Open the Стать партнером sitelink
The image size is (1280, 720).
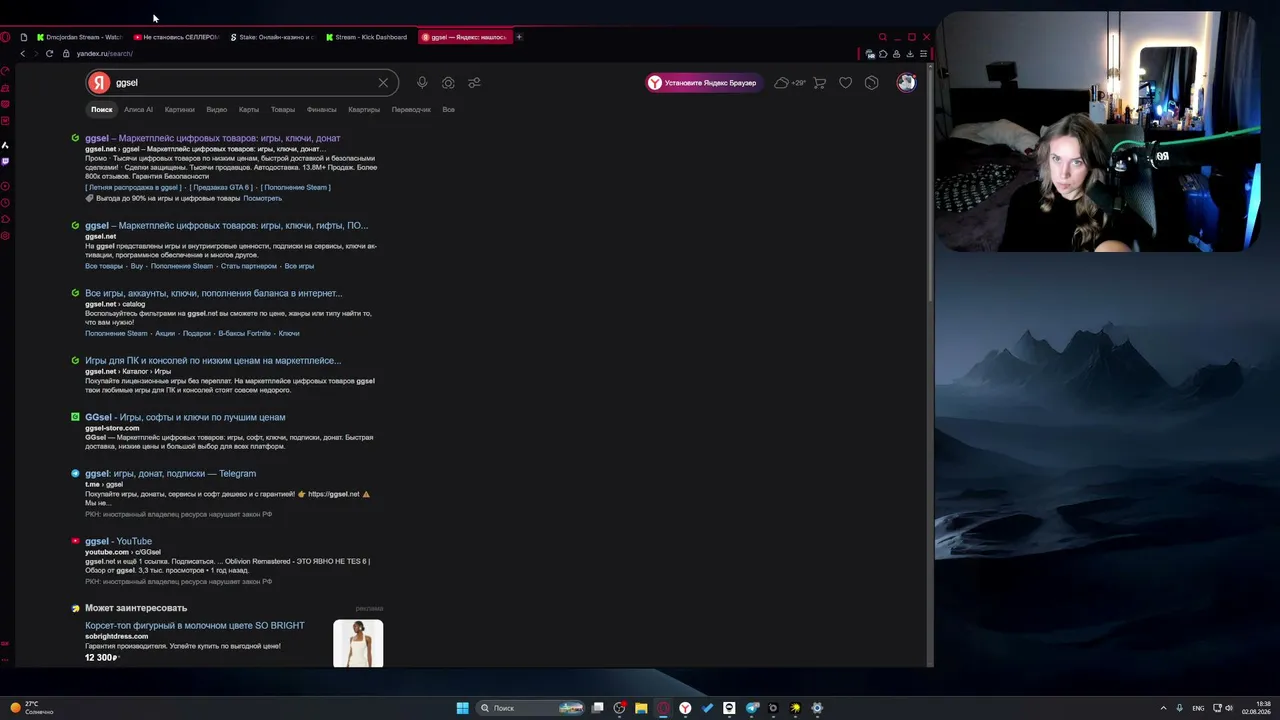click(x=249, y=266)
